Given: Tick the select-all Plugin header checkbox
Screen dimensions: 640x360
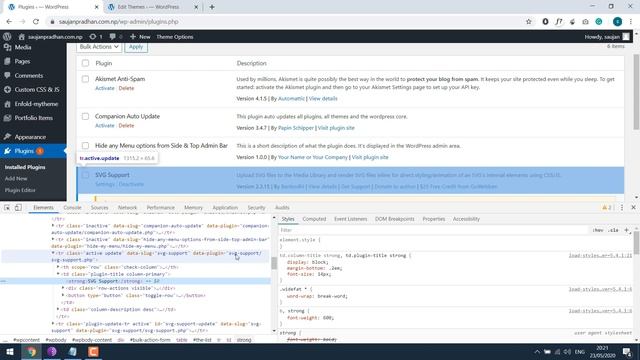Looking at the screenshot, I should click(x=85, y=63).
